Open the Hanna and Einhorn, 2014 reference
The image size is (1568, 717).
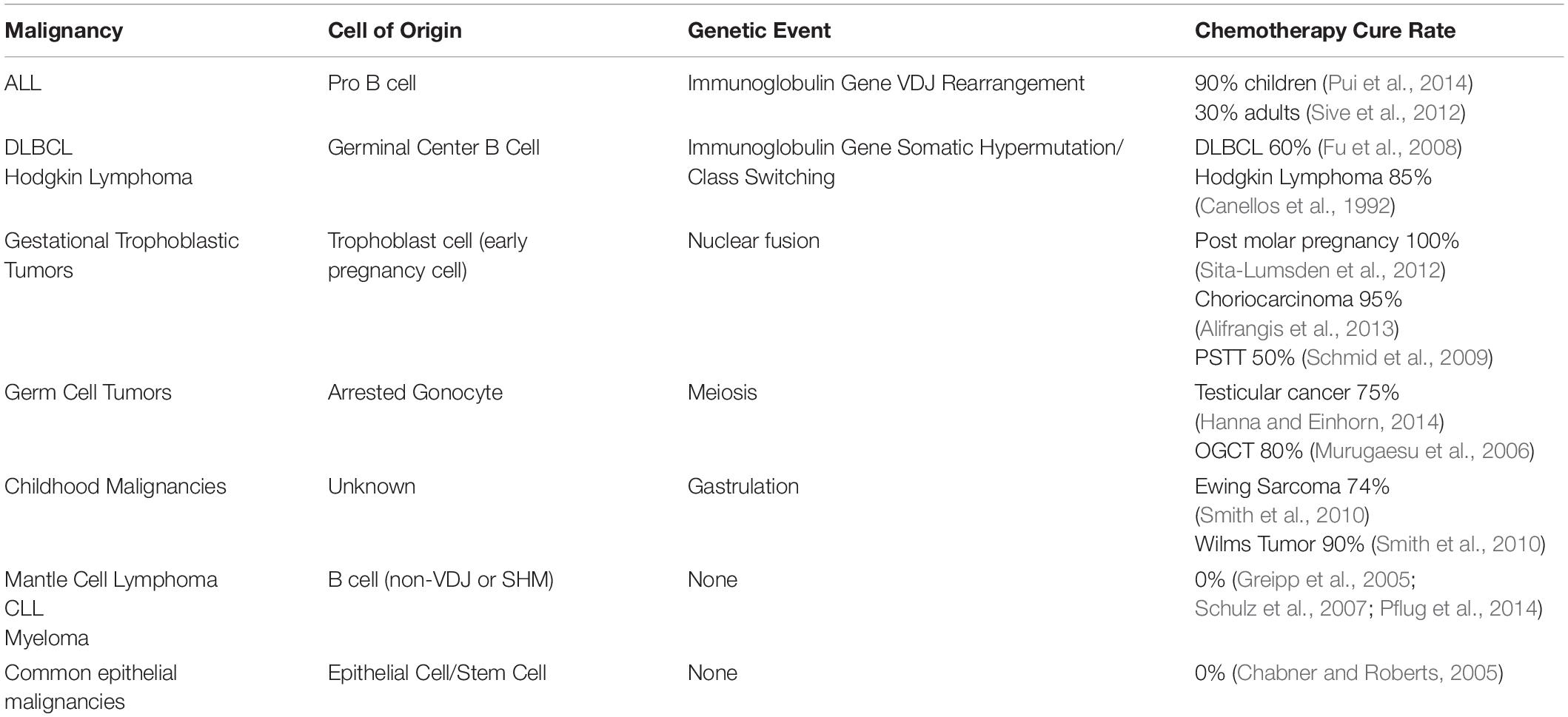point(1319,422)
